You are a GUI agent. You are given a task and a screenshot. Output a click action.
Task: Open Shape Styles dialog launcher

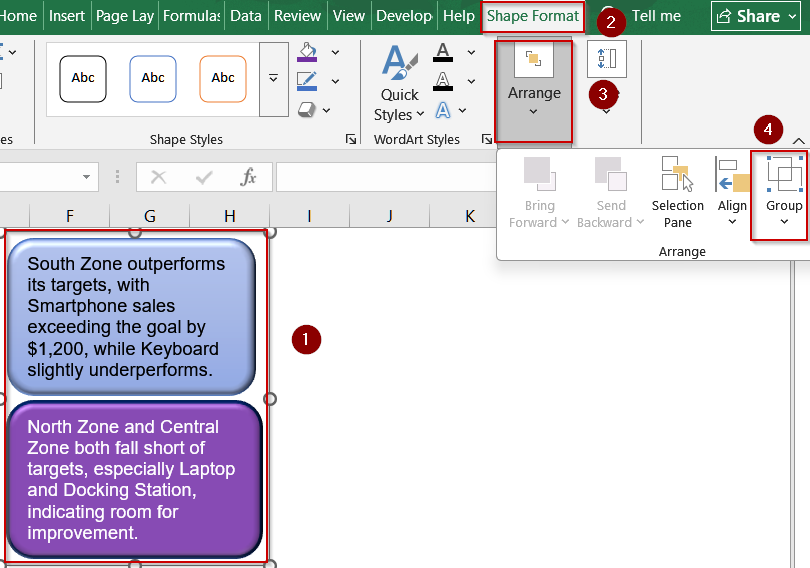351,139
